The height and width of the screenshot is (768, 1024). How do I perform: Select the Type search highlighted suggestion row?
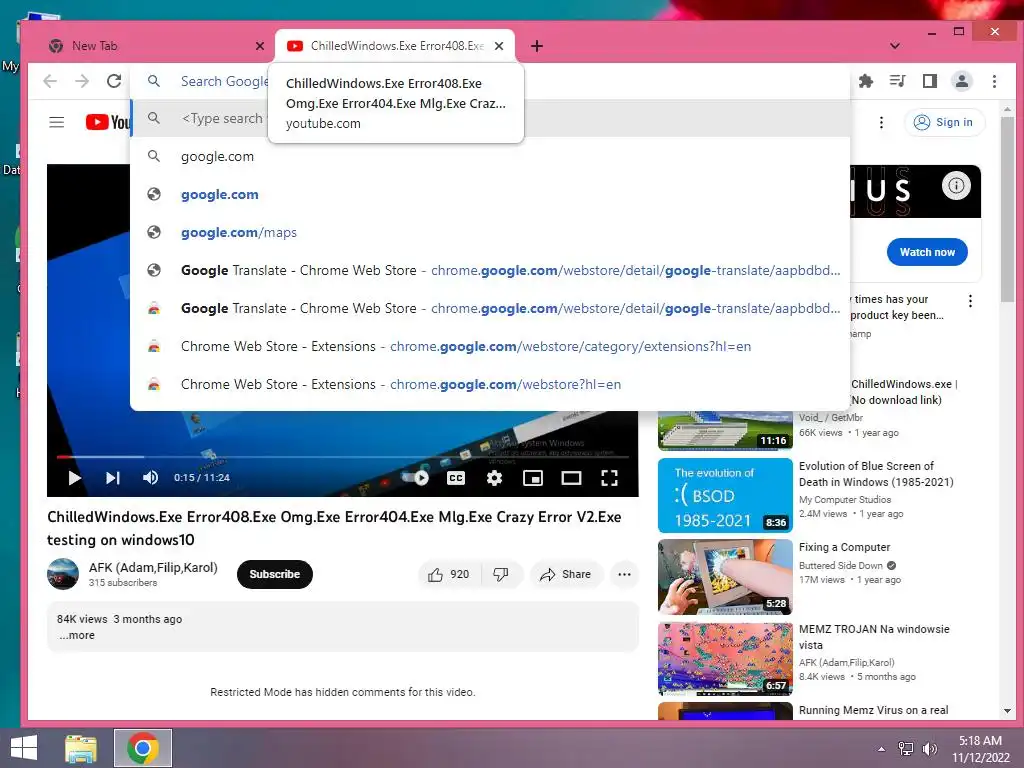click(x=490, y=118)
